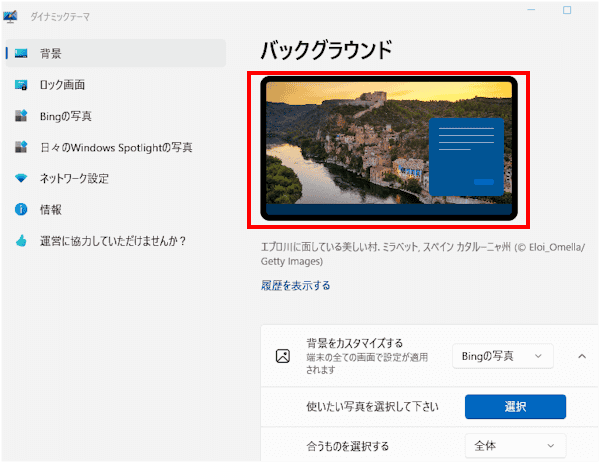
Task: Click the Windows Spotlight photo sidebar icon
Action: pyautogui.click(x=21, y=147)
